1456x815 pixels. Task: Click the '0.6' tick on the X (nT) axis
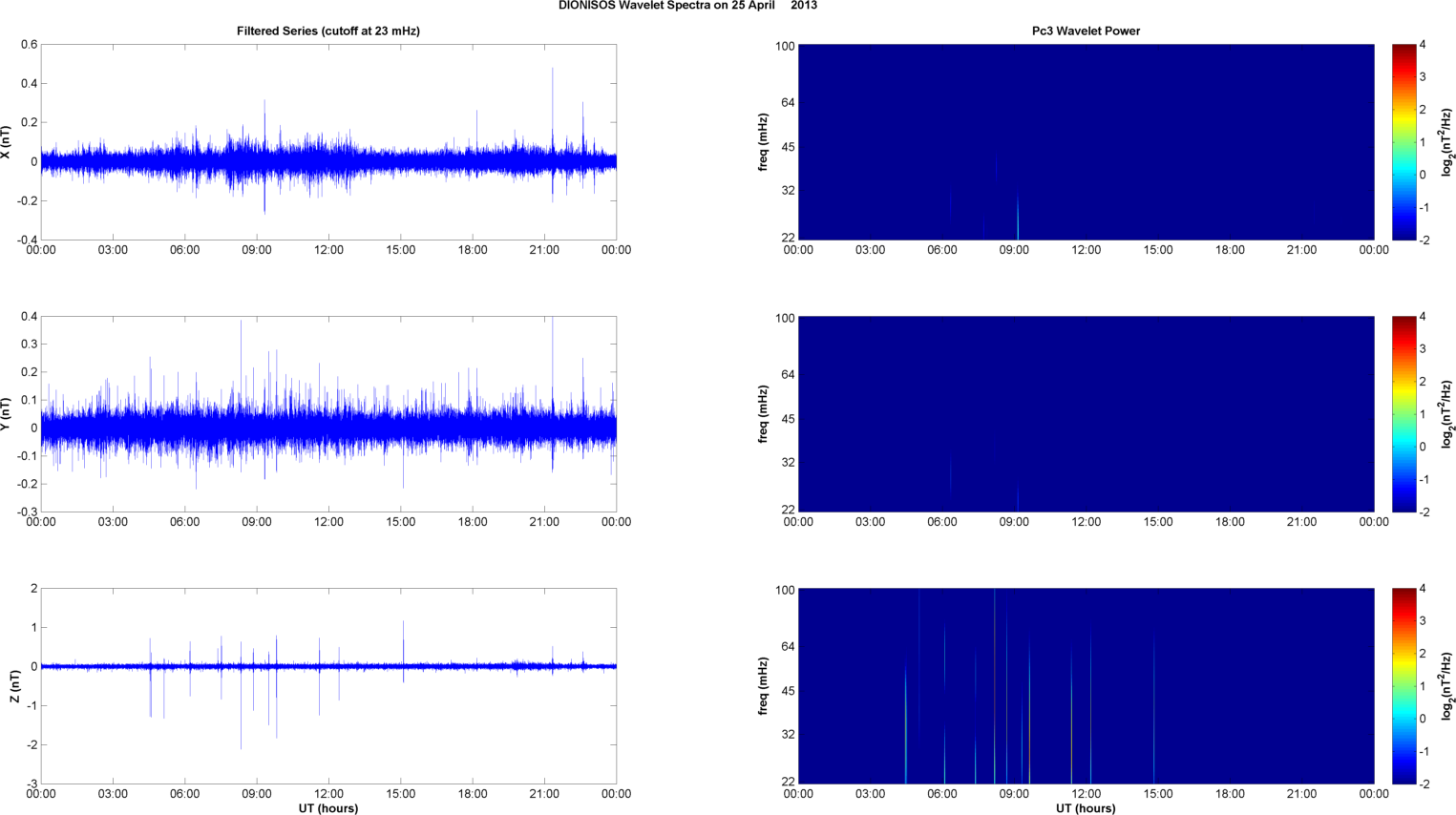[x=30, y=45]
